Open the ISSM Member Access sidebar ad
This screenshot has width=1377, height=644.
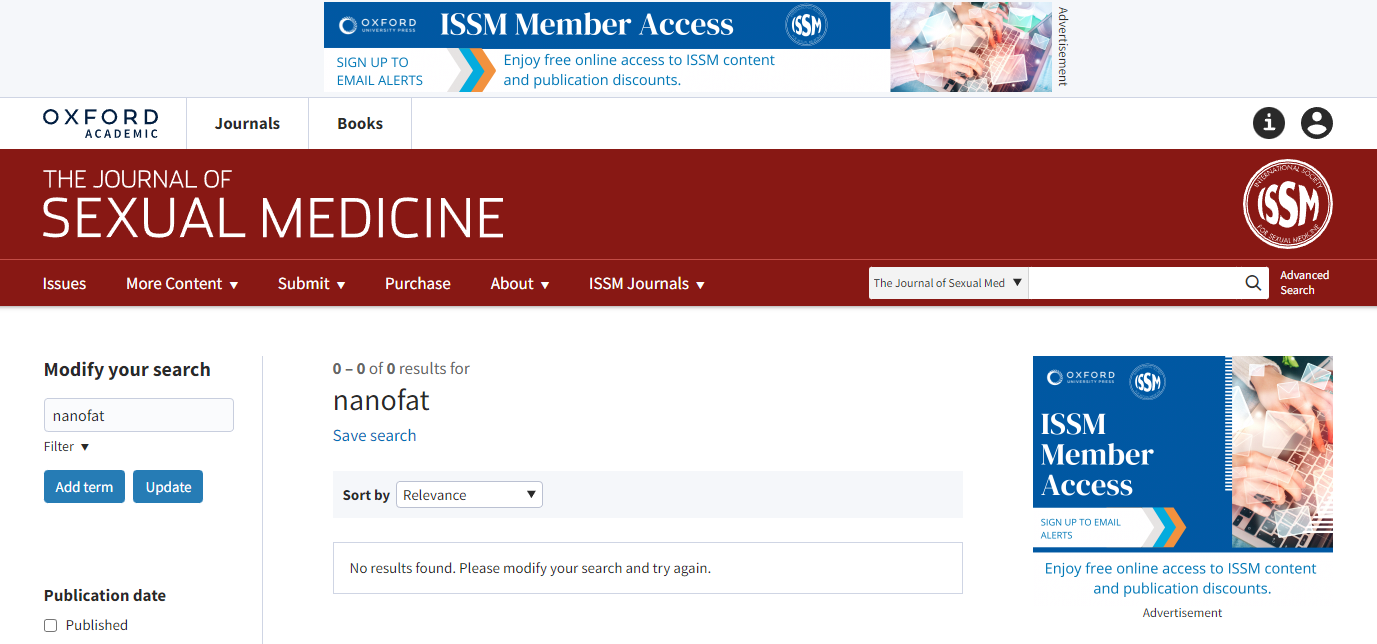point(1182,453)
